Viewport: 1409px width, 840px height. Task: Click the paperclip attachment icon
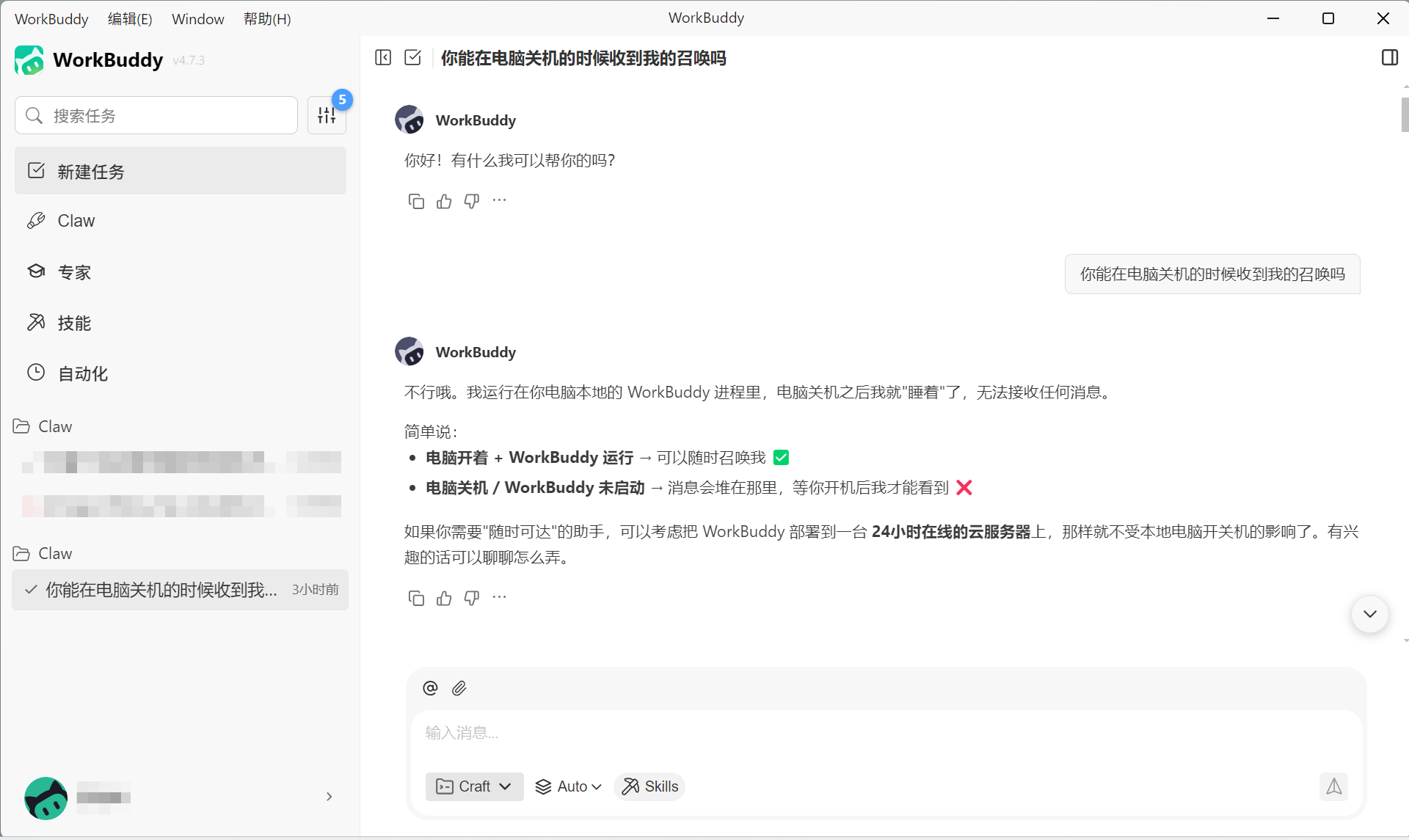(459, 688)
